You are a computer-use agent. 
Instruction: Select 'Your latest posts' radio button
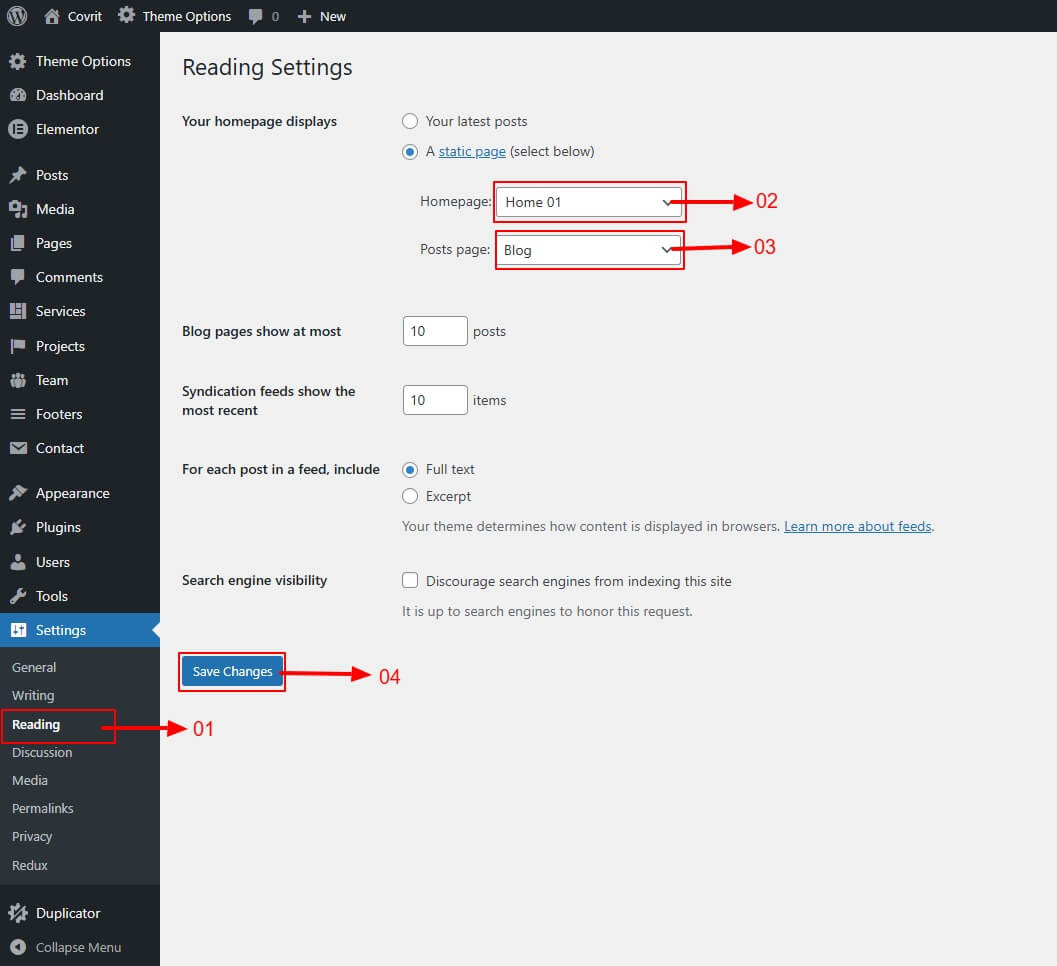click(x=410, y=121)
